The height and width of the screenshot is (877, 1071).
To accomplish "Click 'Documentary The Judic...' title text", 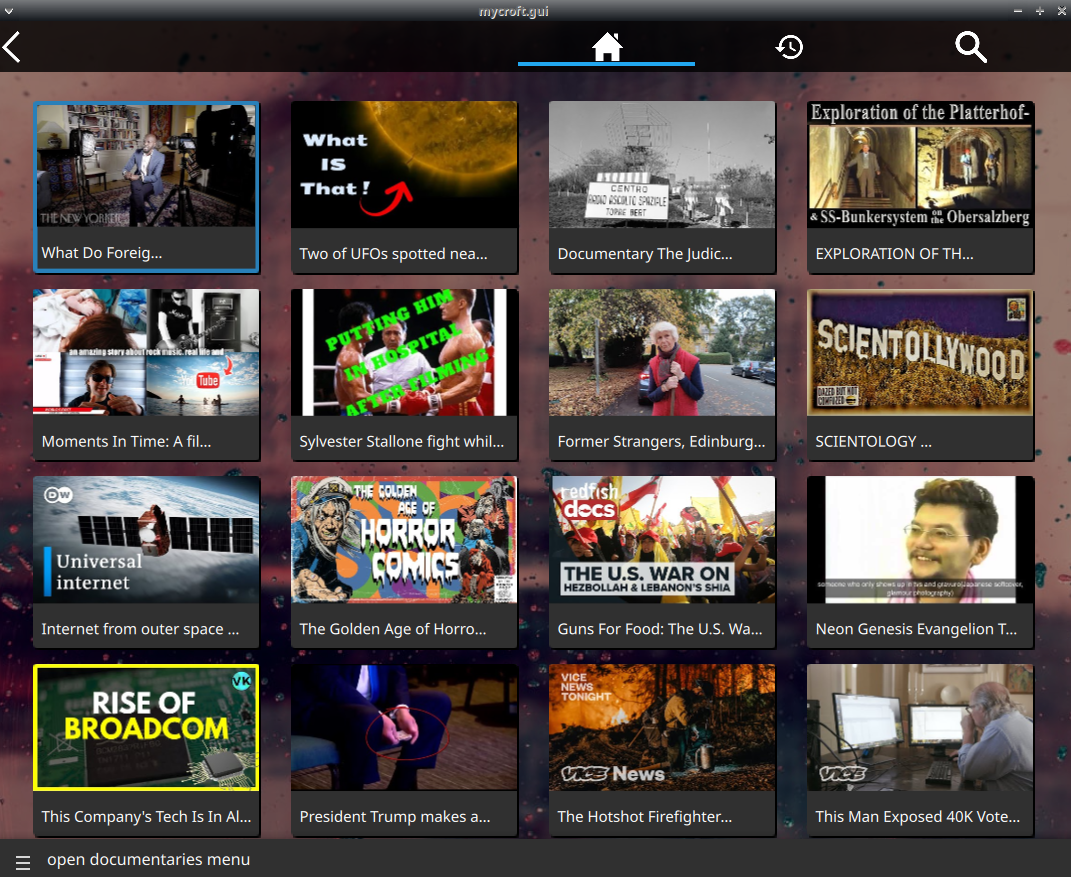I will 645,254.
